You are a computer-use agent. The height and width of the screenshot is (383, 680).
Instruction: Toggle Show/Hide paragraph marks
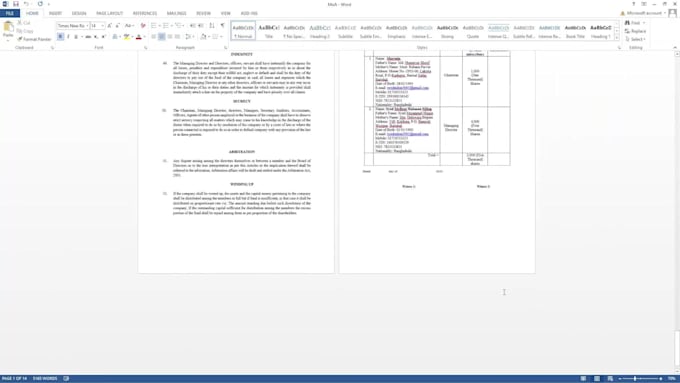[x=222, y=26]
